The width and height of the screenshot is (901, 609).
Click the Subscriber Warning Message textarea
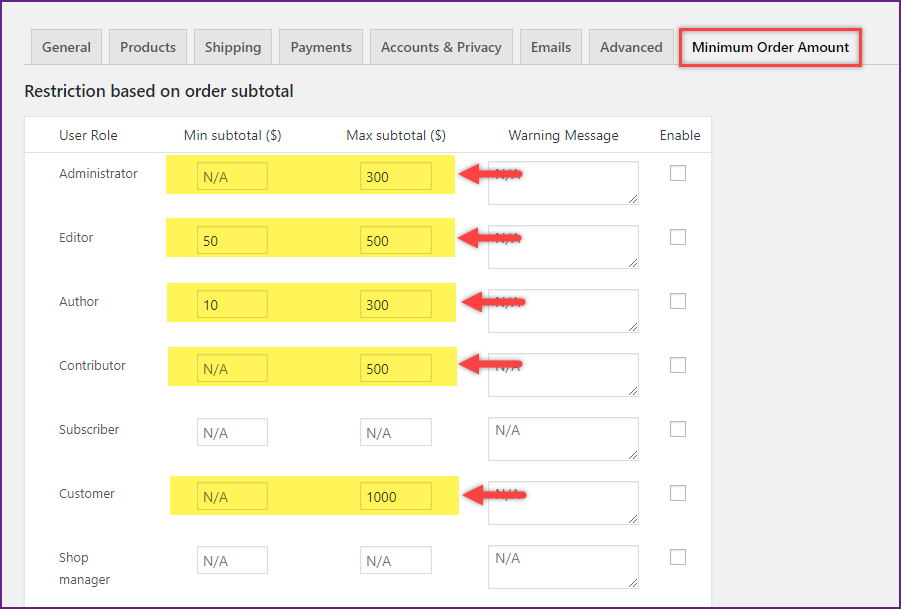pos(563,439)
